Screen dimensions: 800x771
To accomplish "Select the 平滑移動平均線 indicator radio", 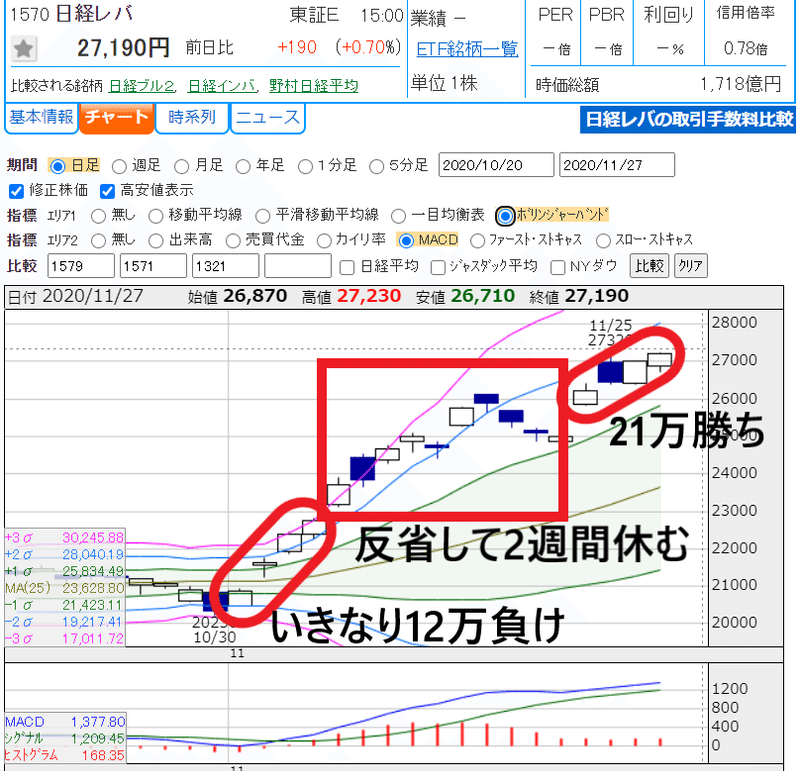I will point(263,216).
